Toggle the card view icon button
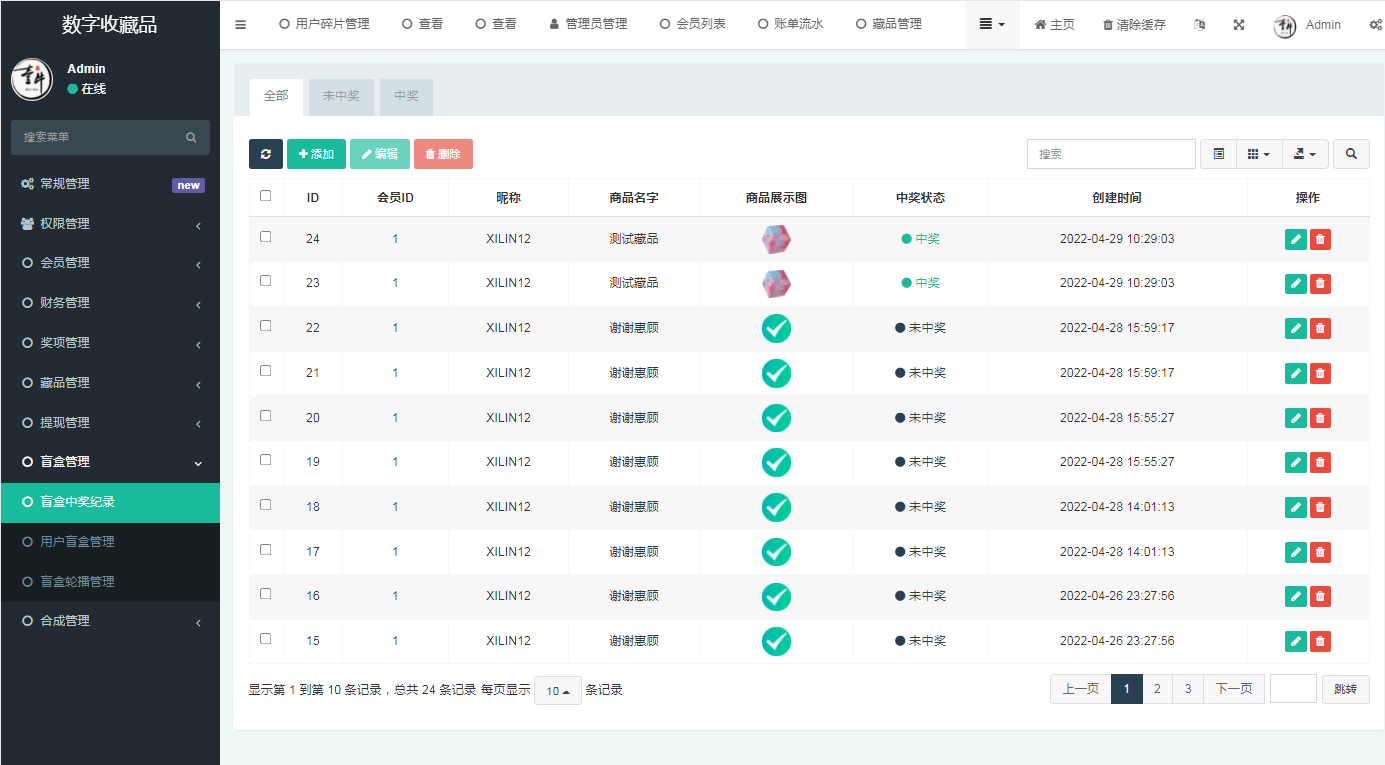This screenshot has width=1385, height=765. click(x=1218, y=154)
